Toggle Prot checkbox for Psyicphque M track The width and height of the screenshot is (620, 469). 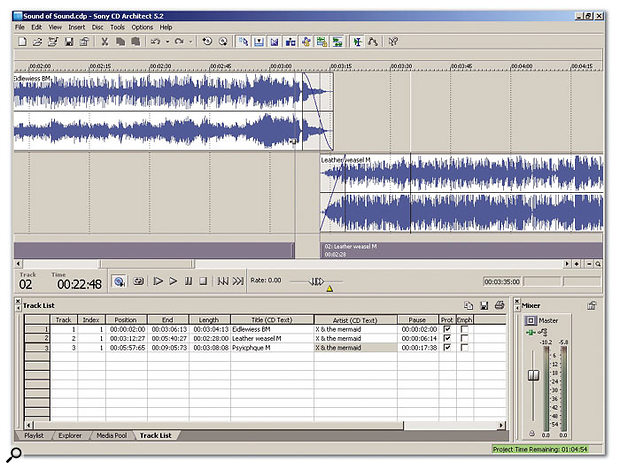click(447, 347)
